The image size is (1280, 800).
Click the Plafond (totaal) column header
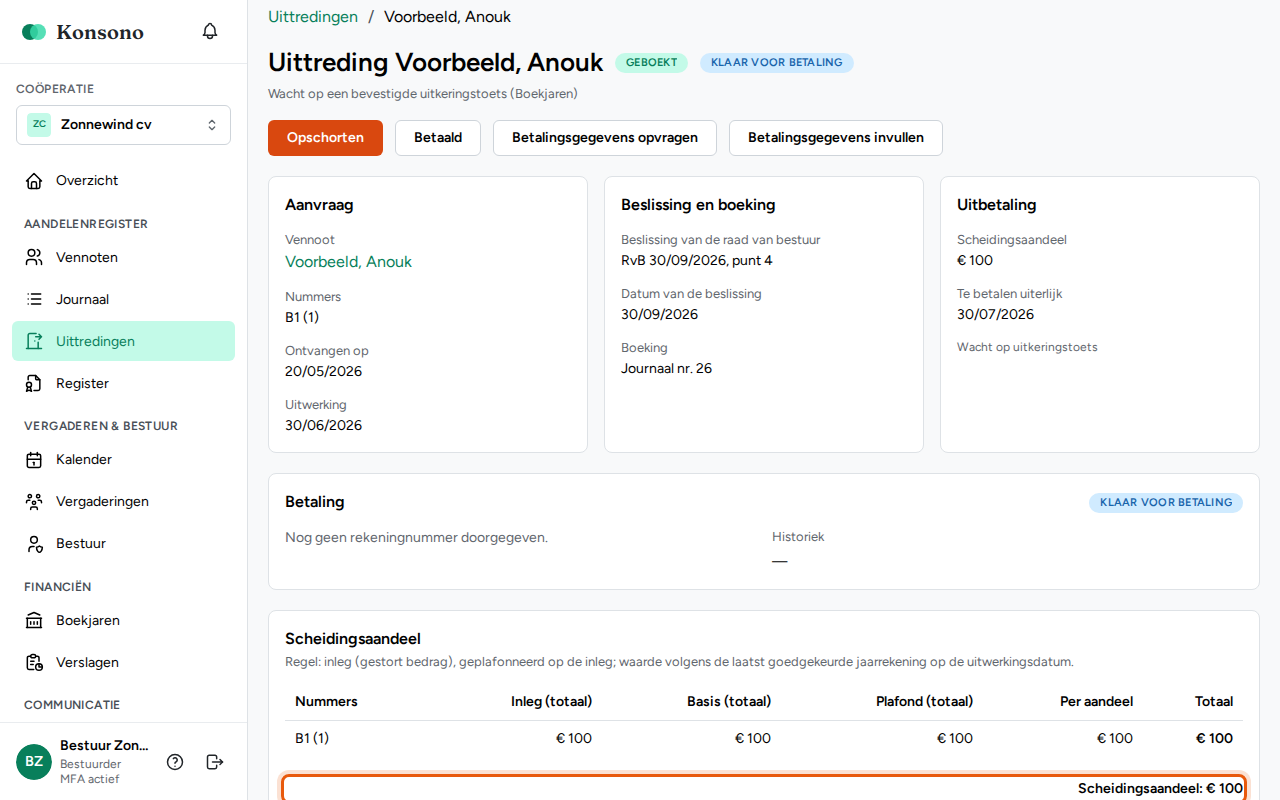[x=924, y=702]
